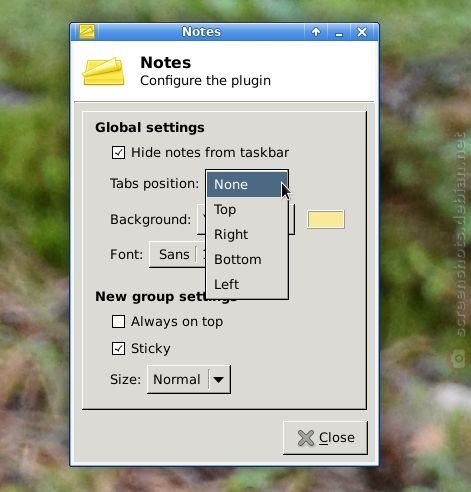Open the Font selector showing Sans
The height and width of the screenshot is (492, 471).
177,254
